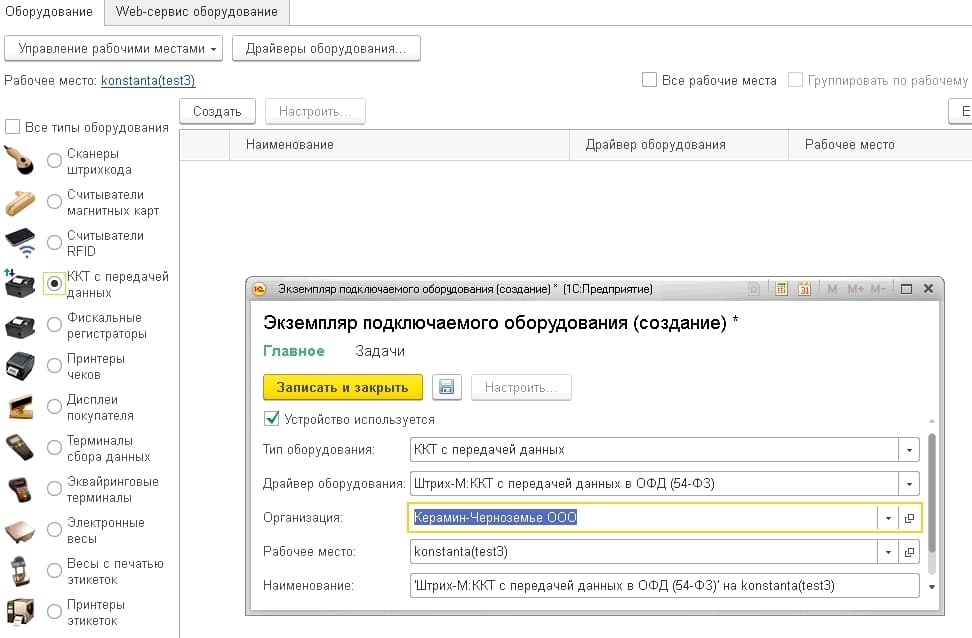
Task: Select 'Принтеры этикеток' radio button
Action: (x=55, y=612)
